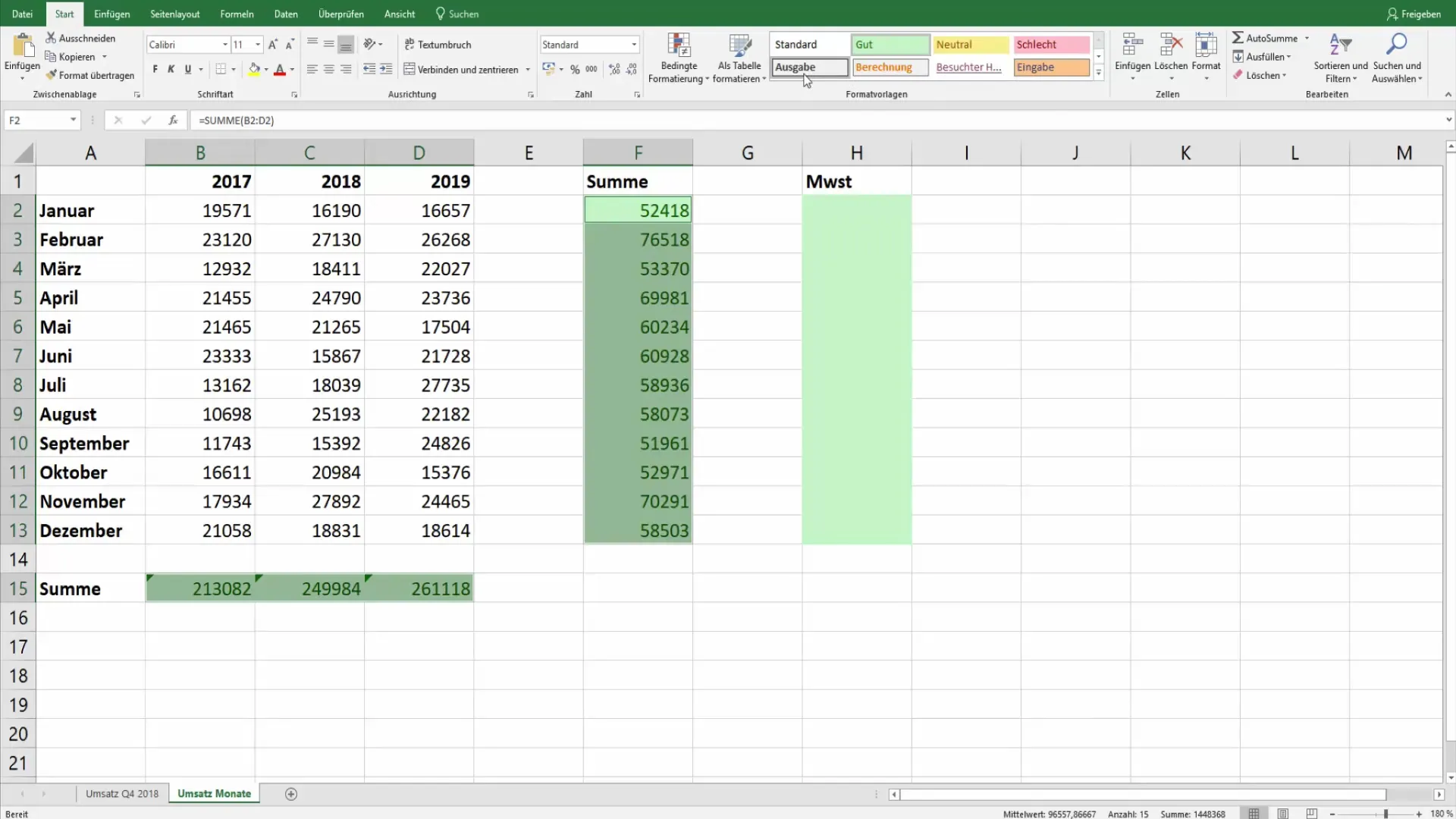Open the font color dropdown arrow
Viewport: 1456px width, 819px height.
coord(292,70)
